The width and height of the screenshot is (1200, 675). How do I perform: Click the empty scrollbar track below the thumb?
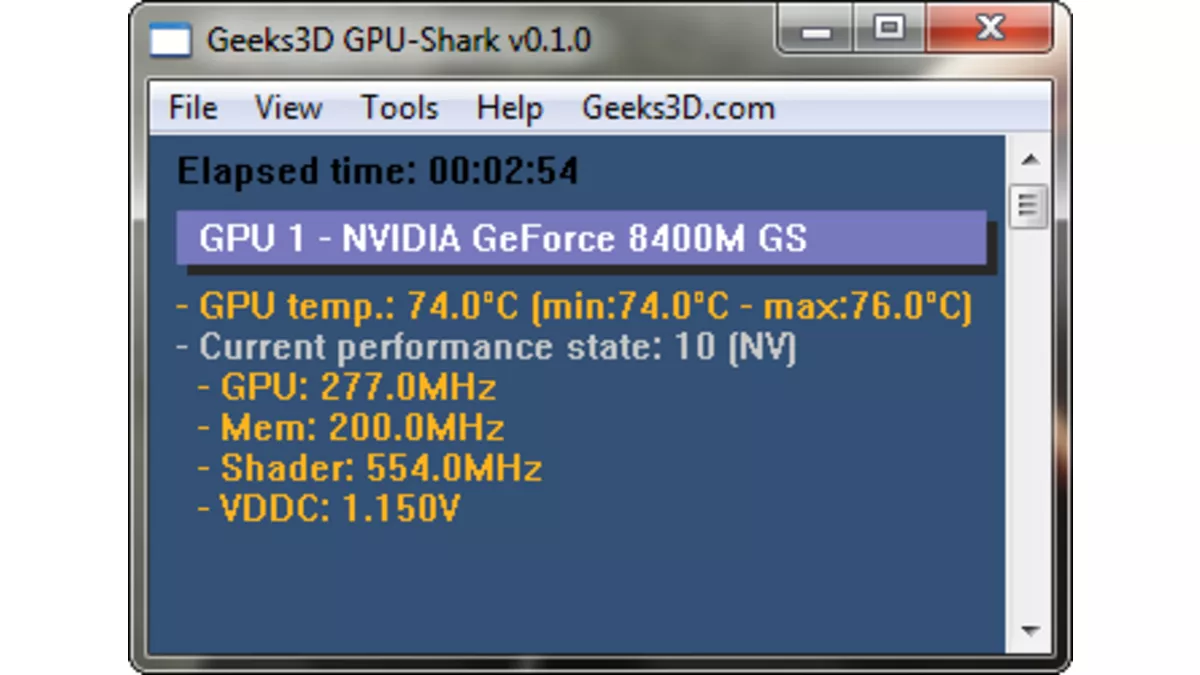(1030, 420)
